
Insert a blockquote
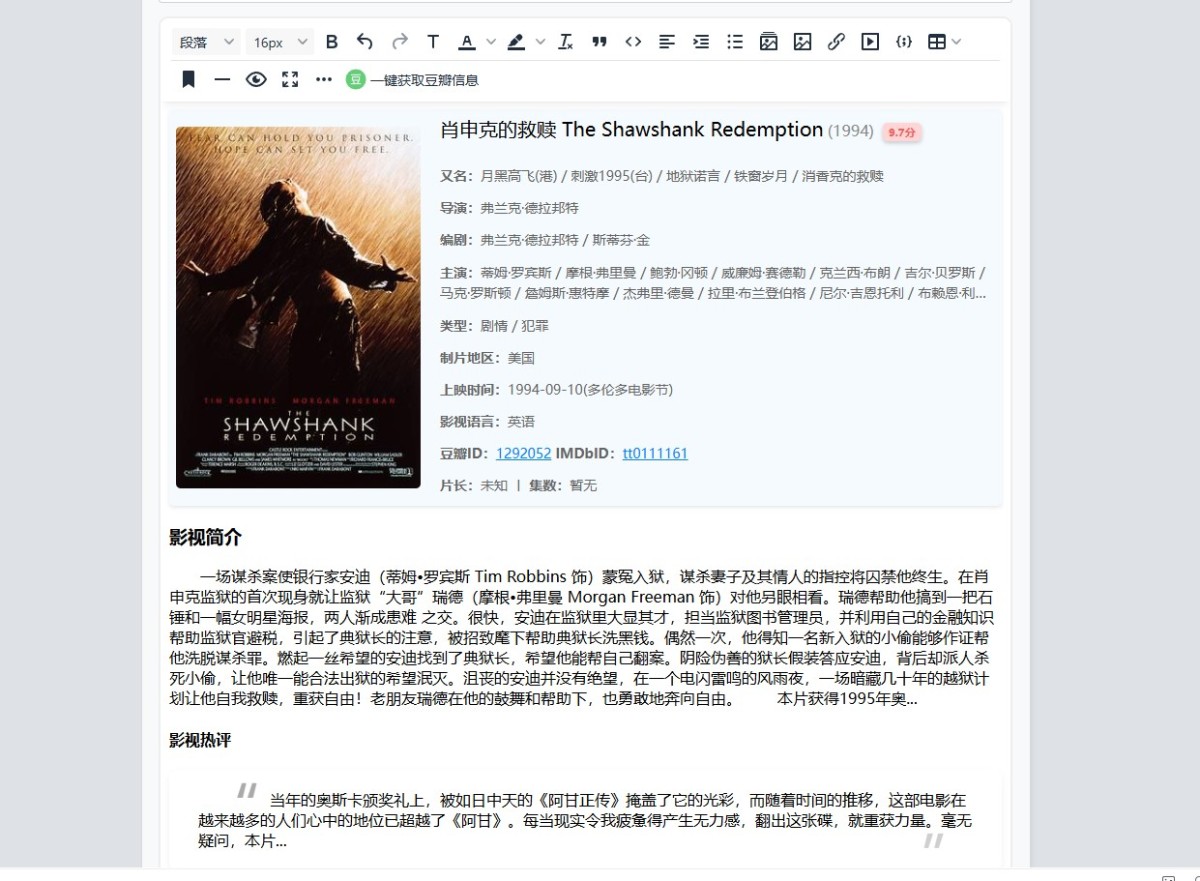click(599, 42)
